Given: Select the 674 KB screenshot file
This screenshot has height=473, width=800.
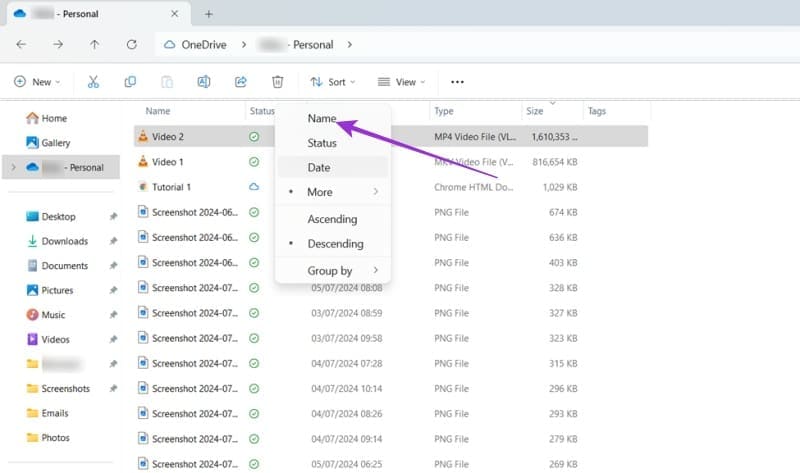Looking at the screenshot, I should tap(194, 212).
